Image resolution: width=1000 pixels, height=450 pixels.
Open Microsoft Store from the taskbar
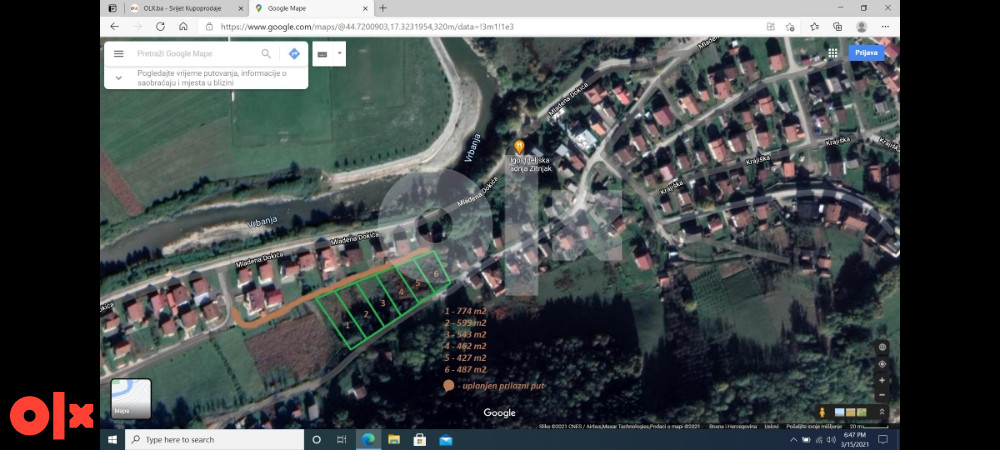[x=420, y=440]
